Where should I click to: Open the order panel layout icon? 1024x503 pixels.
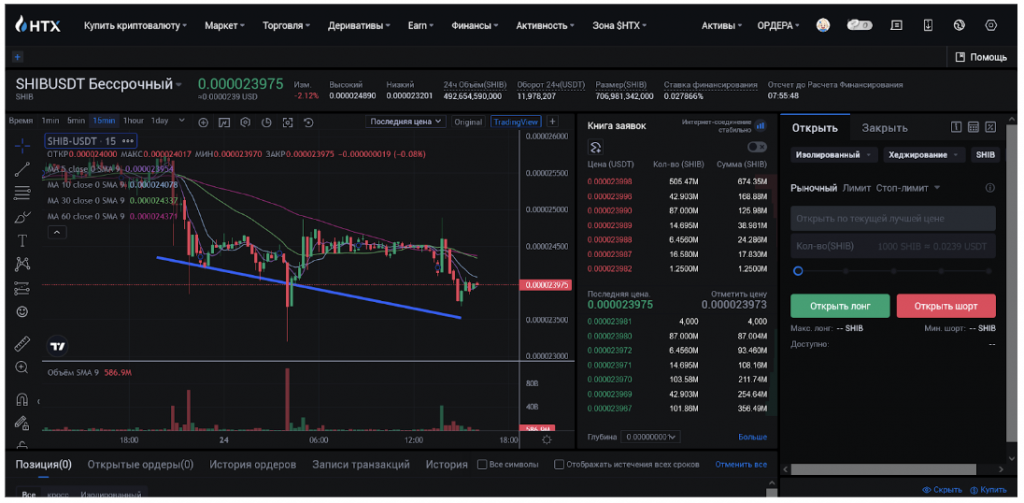(956, 127)
